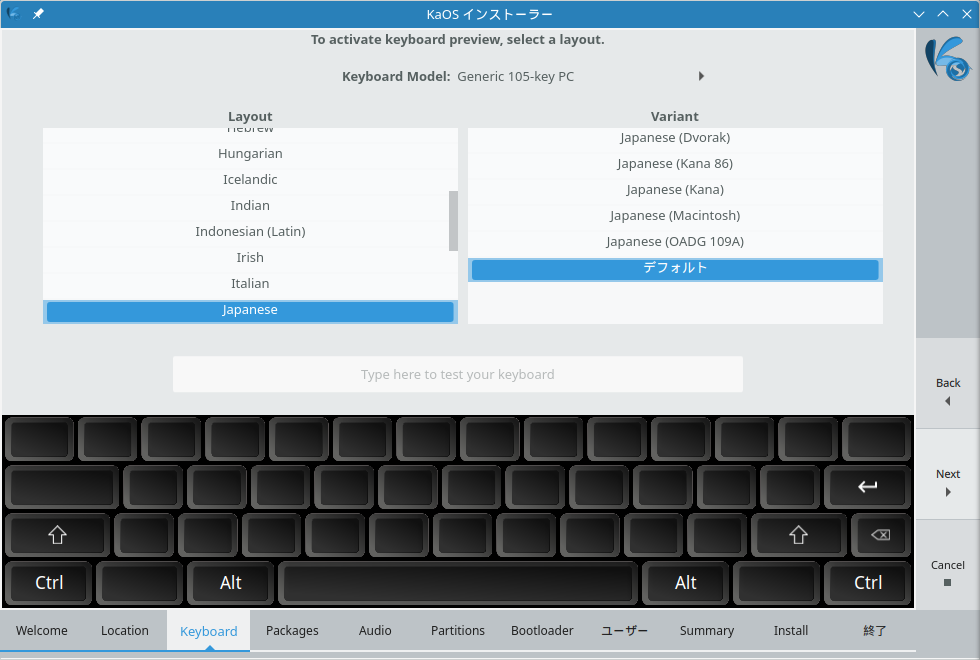Select Hungarian layout
Viewport: 980px width, 660px height.
250,154
